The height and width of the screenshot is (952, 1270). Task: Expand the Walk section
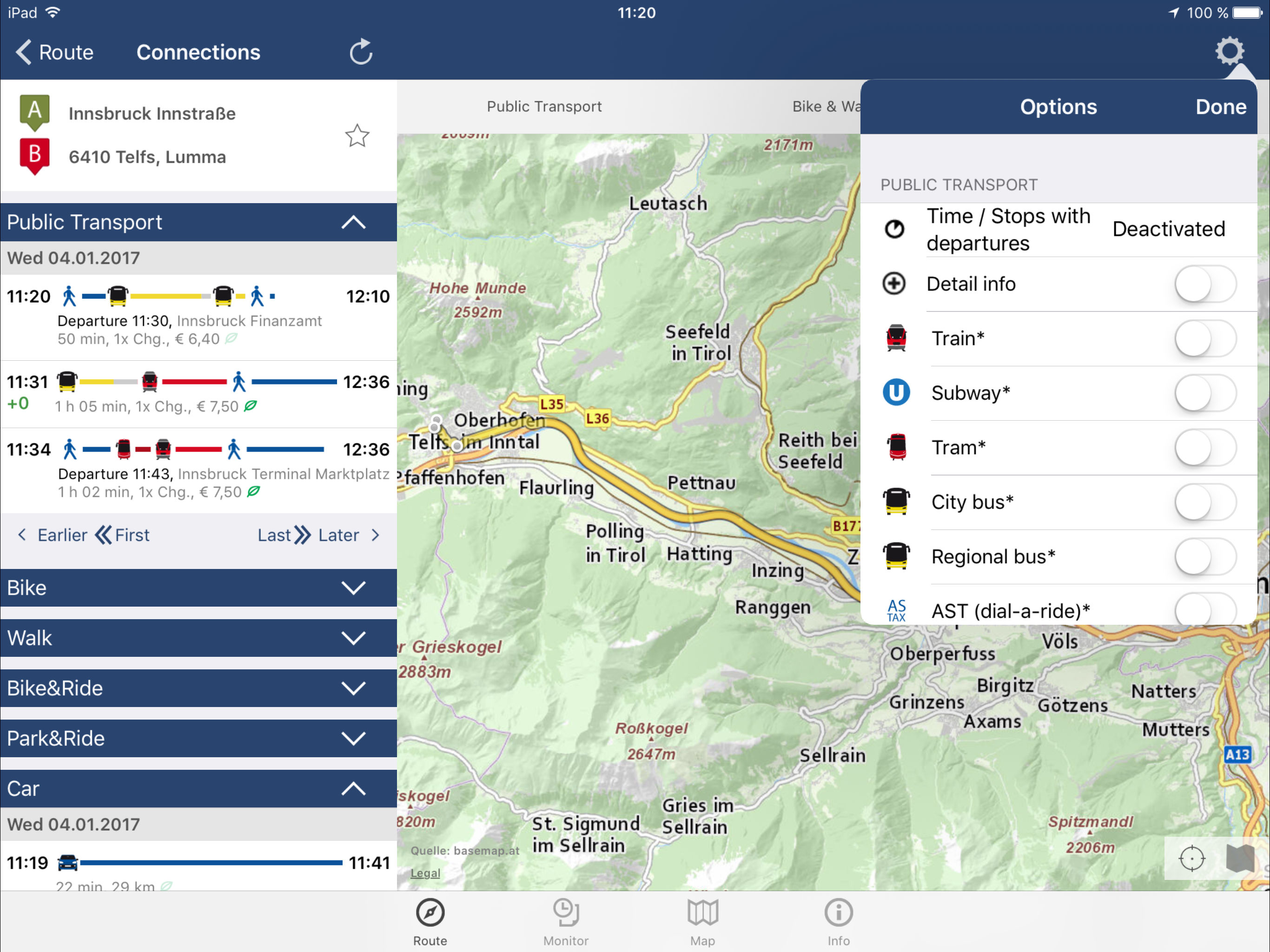[198, 638]
